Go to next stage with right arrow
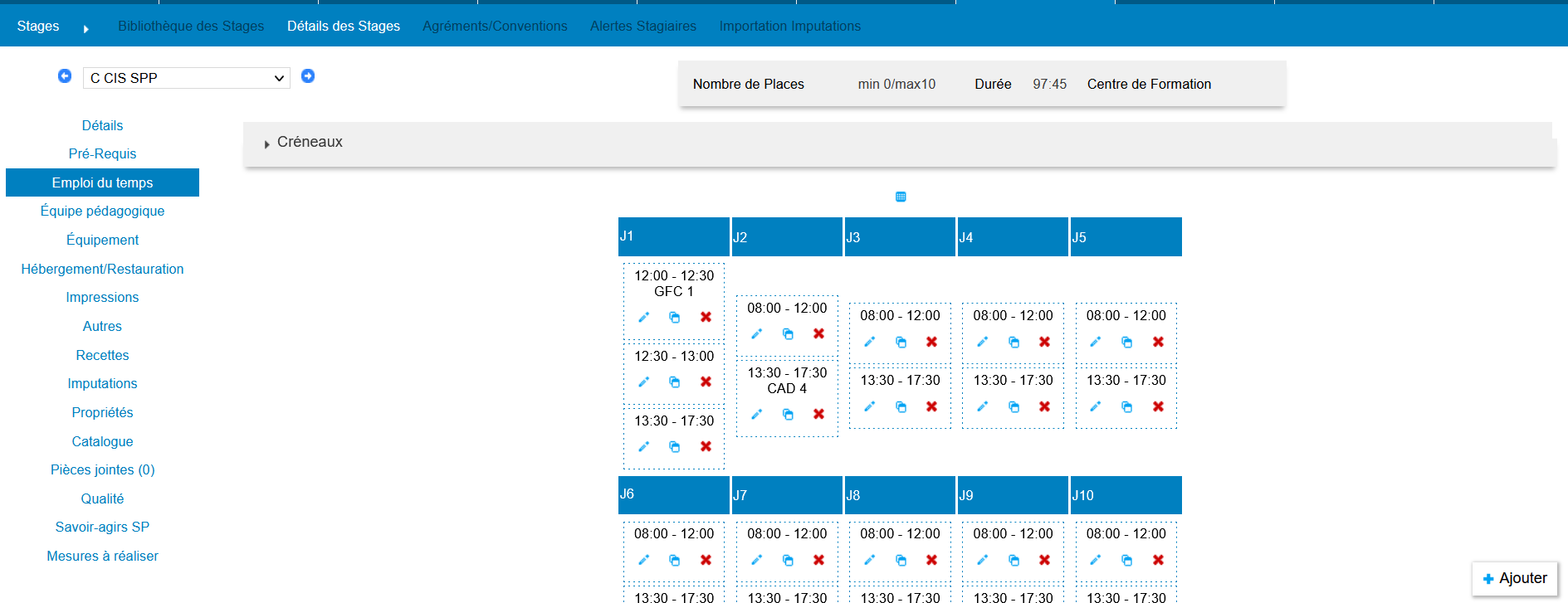 click(x=308, y=76)
